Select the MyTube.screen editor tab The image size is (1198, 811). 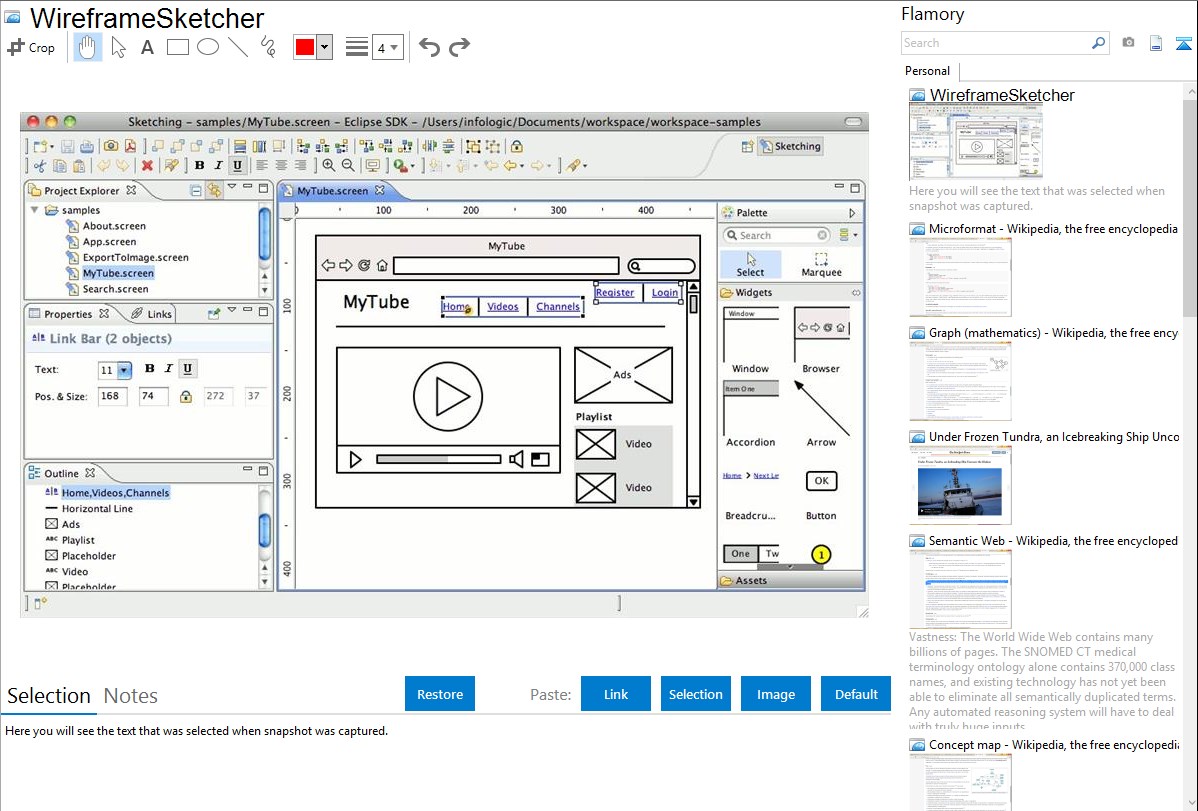[332, 190]
